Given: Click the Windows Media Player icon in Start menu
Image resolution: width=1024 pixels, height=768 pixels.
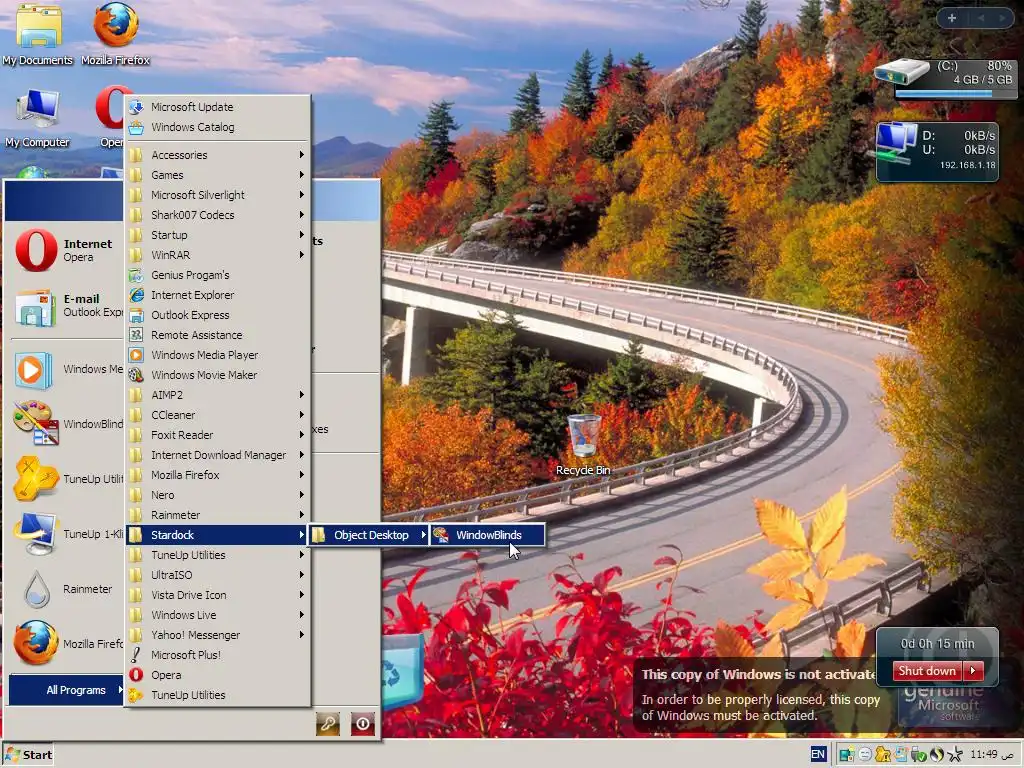Looking at the screenshot, I should tap(34, 370).
